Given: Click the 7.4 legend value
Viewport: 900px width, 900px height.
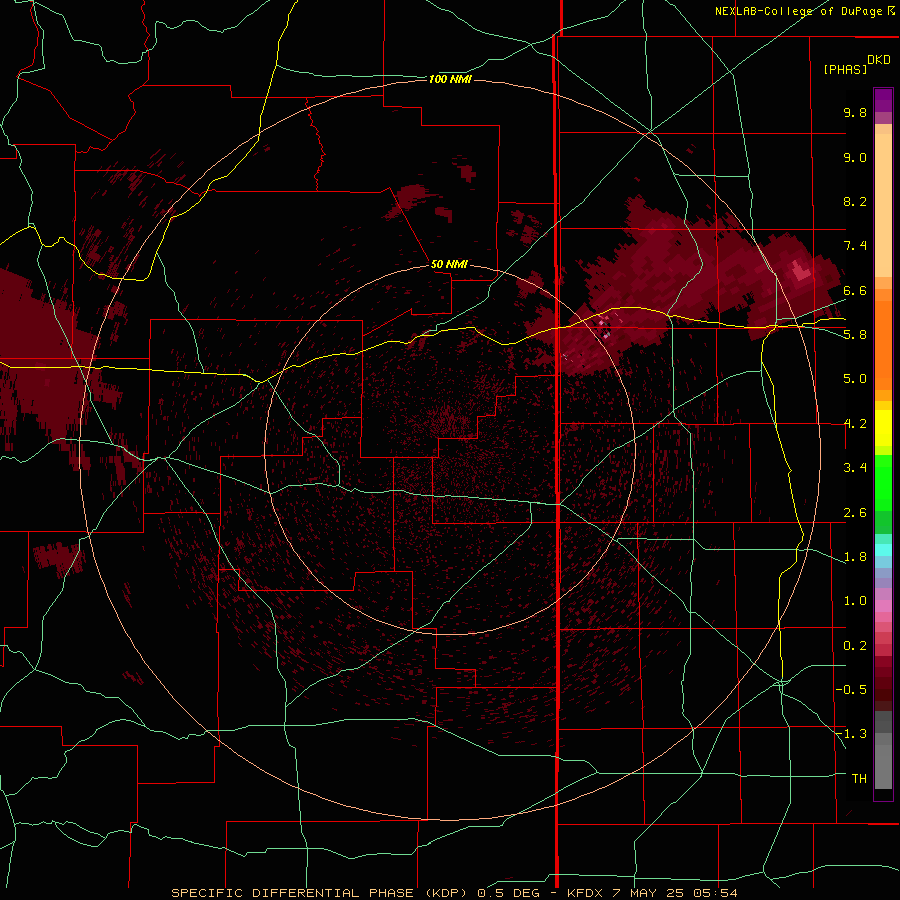Looking at the screenshot, I should pos(855,246).
